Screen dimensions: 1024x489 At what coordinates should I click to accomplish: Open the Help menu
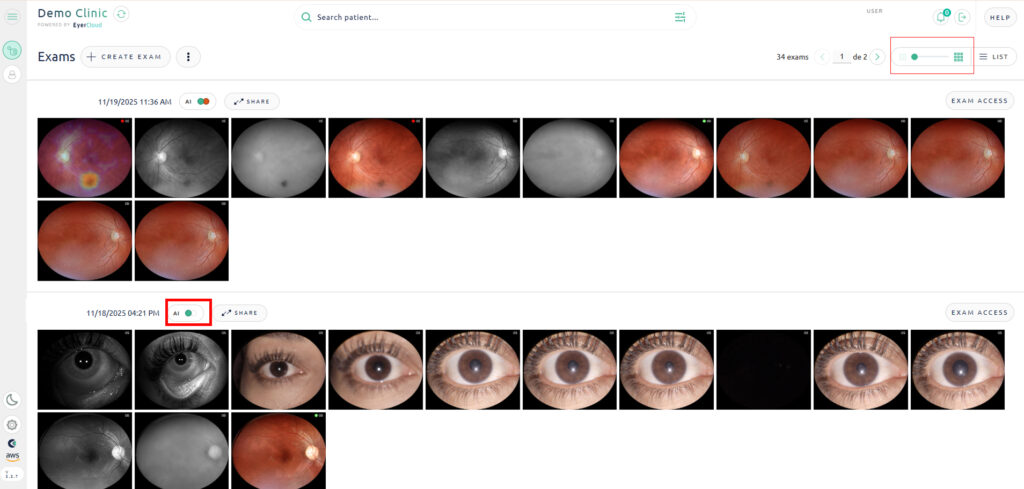coord(999,17)
